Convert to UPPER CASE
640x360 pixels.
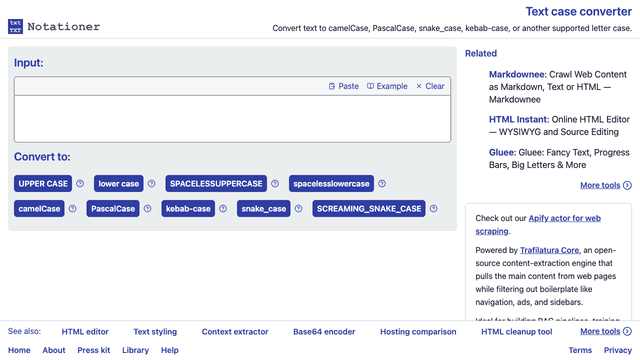tap(43, 184)
